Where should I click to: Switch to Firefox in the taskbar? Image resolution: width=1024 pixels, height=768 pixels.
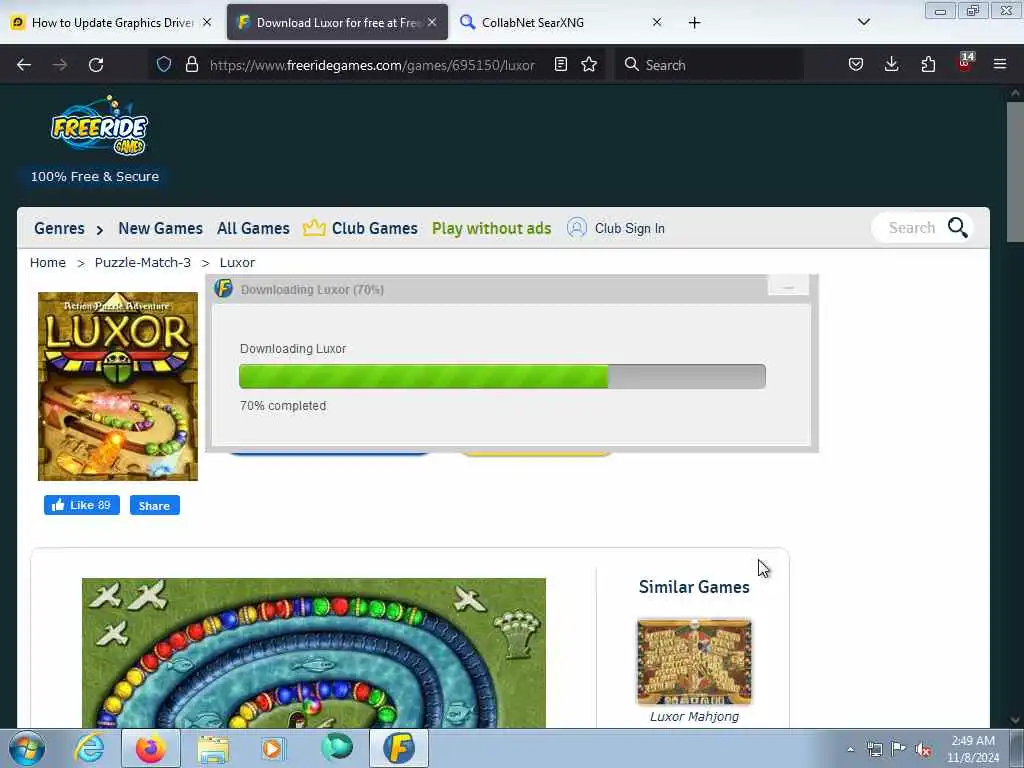[151, 748]
